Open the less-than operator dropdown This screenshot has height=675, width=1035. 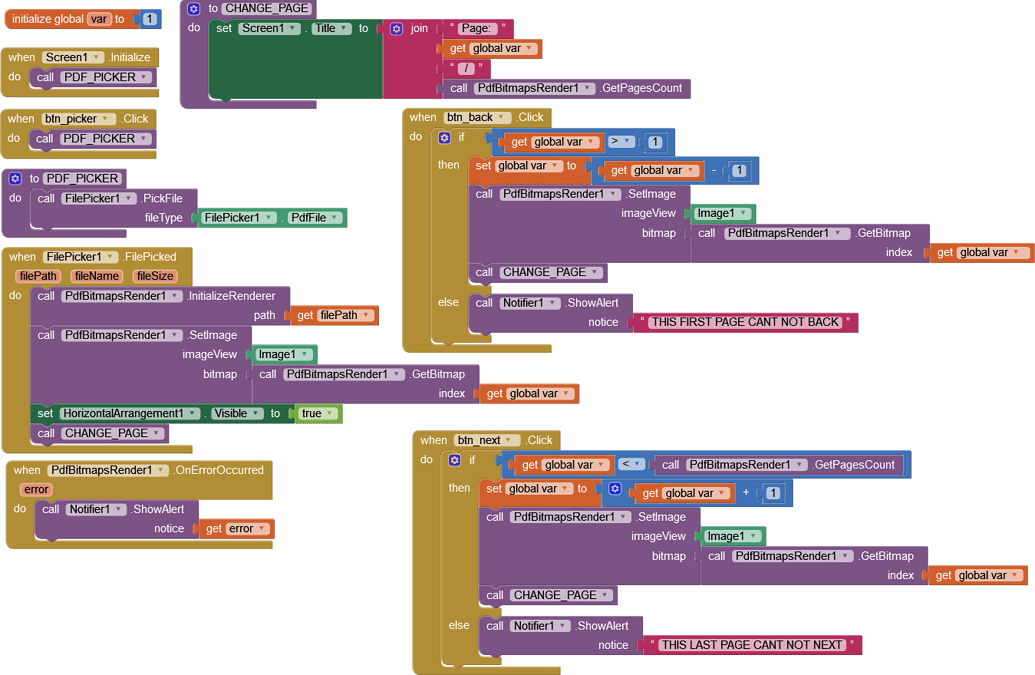630,464
